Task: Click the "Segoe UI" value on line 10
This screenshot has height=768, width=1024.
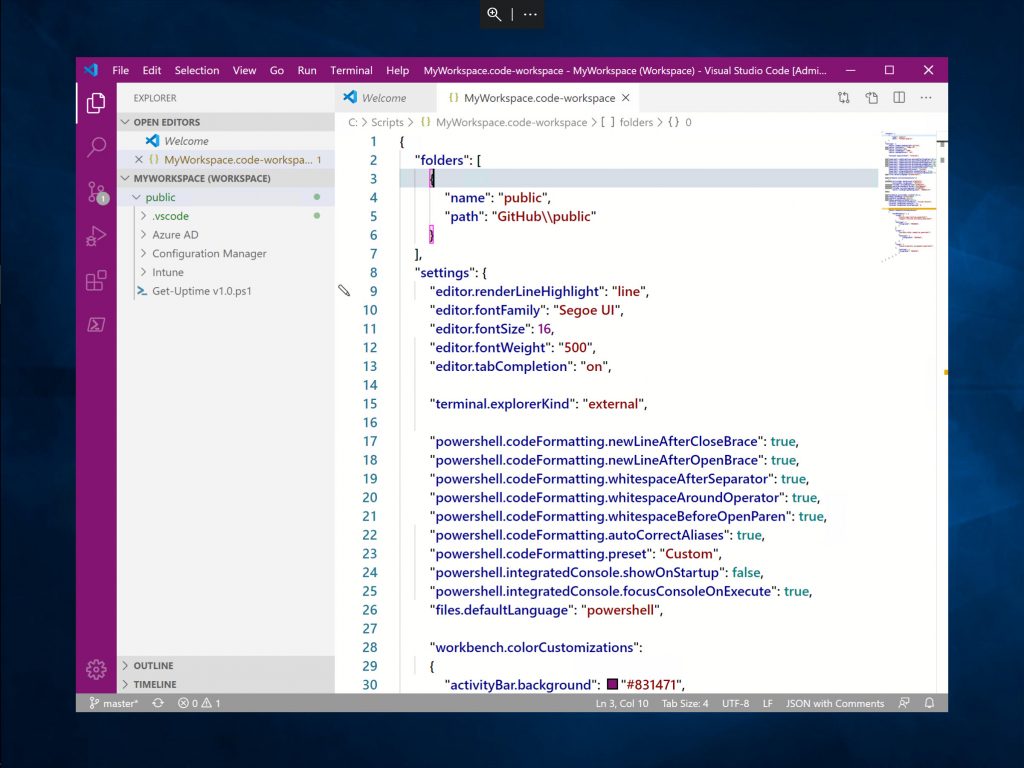Action: 587,310
